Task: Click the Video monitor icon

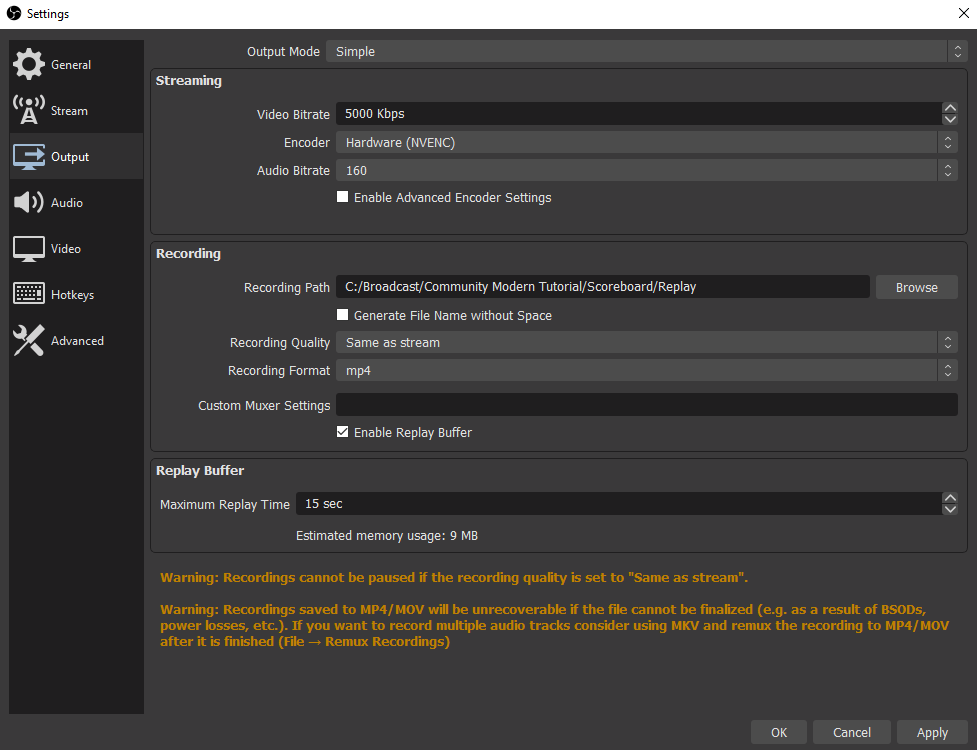Action: click(x=29, y=249)
